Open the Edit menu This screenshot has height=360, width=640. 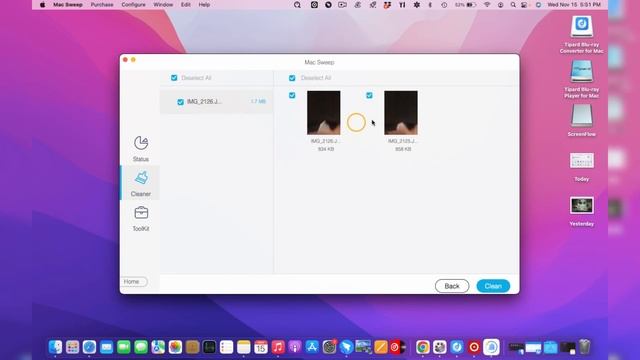tap(186, 5)
